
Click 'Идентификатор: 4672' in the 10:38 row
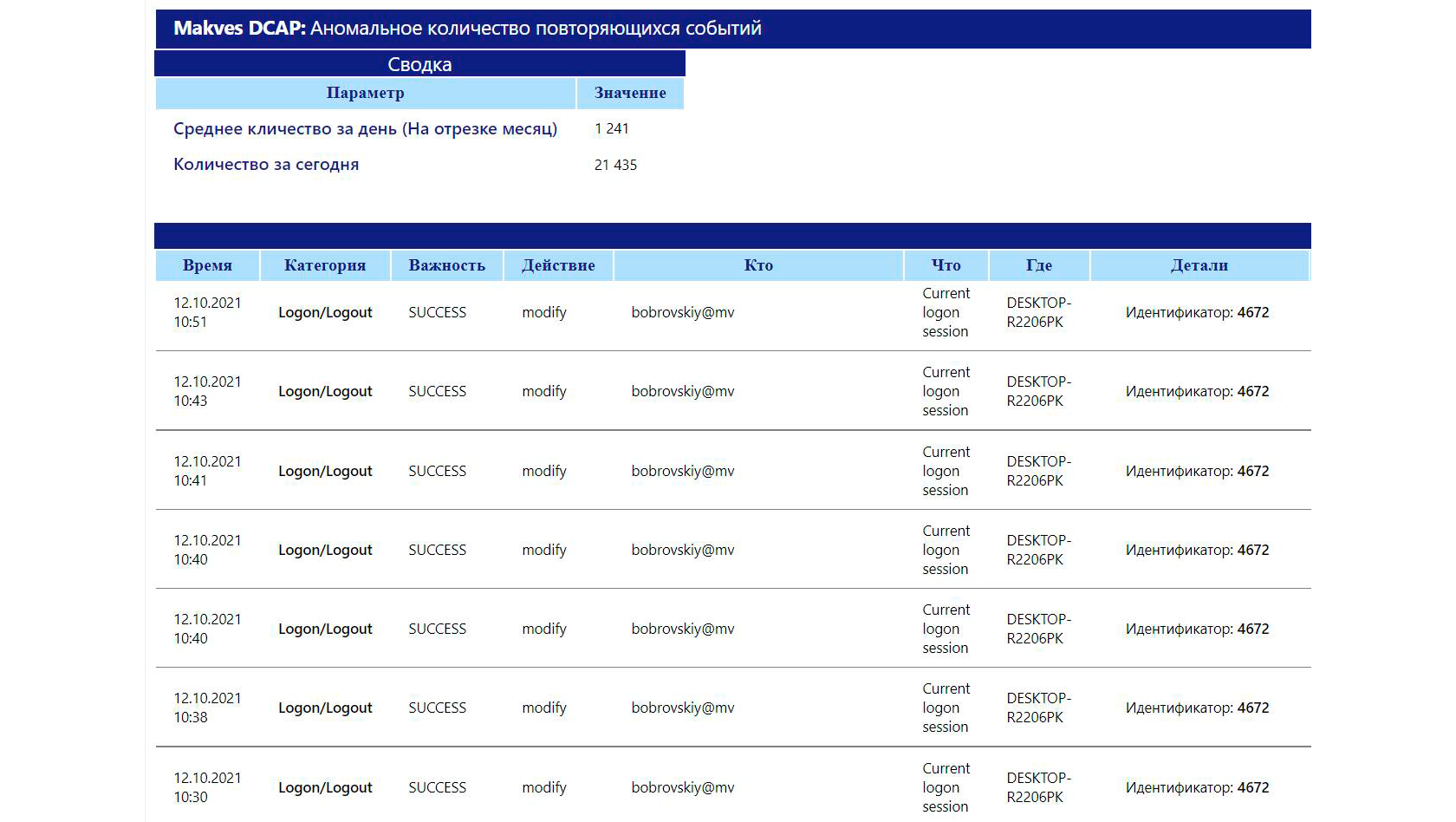click(1197, 708)
